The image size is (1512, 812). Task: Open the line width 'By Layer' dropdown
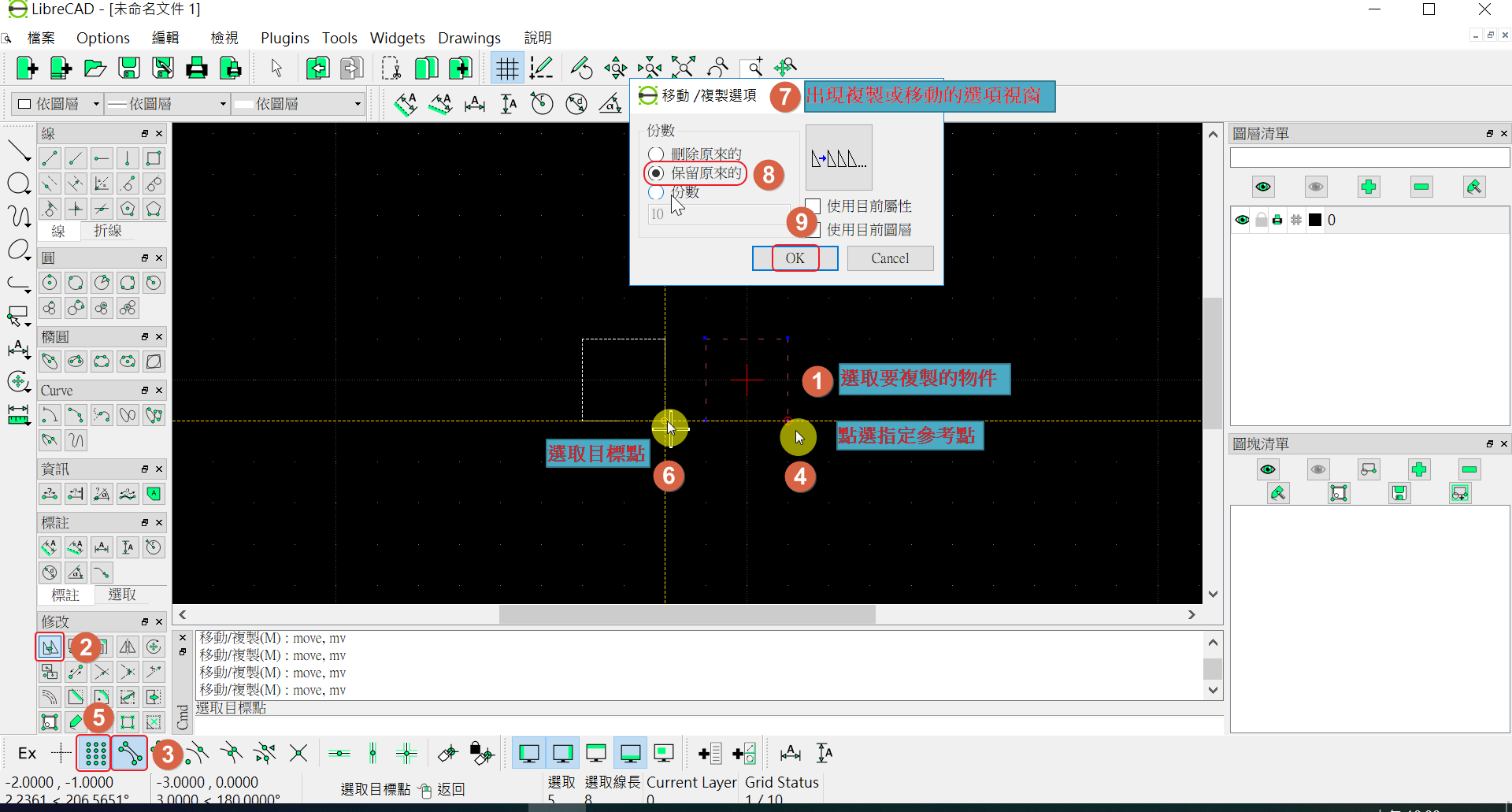(167, 104)
